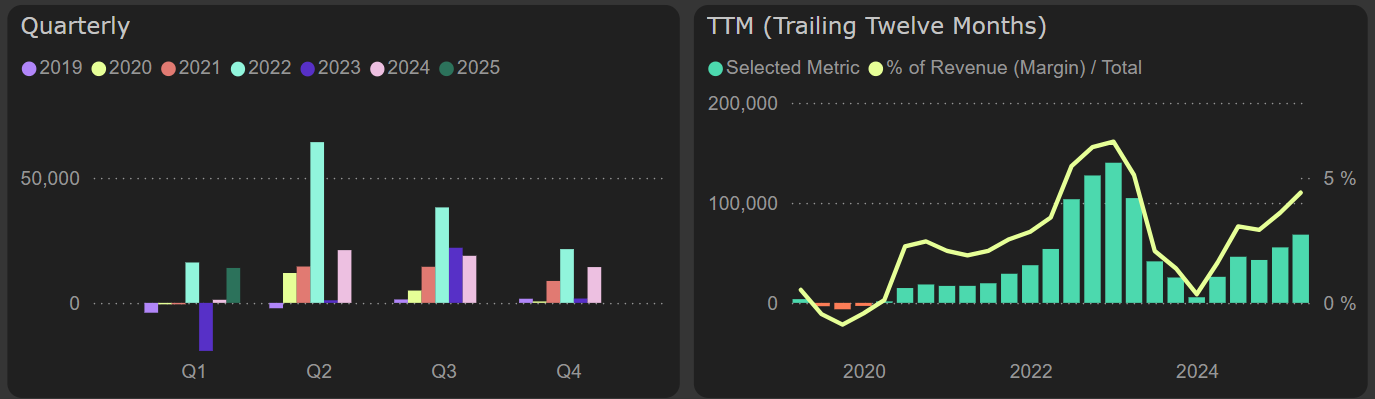This screenshot has width=1375, height=399.
Task: Click the 2025 dark green legend marker
Action: click(448, 68)
